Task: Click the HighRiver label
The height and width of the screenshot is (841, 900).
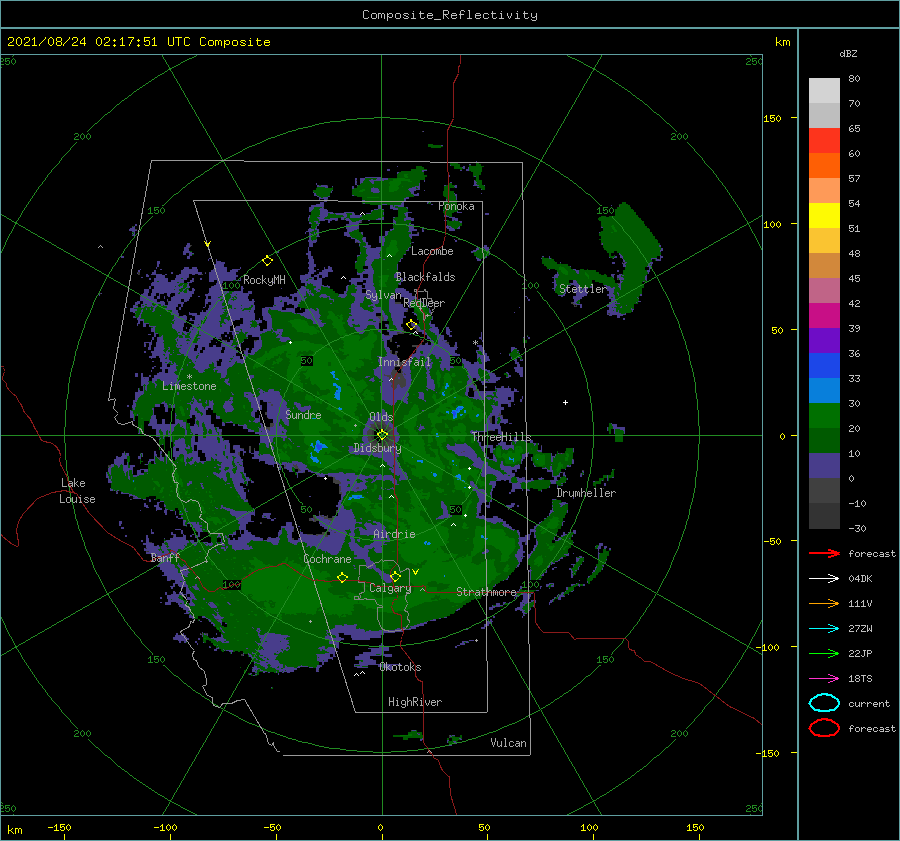Action: pyautogui.click(x=415, y=702)
